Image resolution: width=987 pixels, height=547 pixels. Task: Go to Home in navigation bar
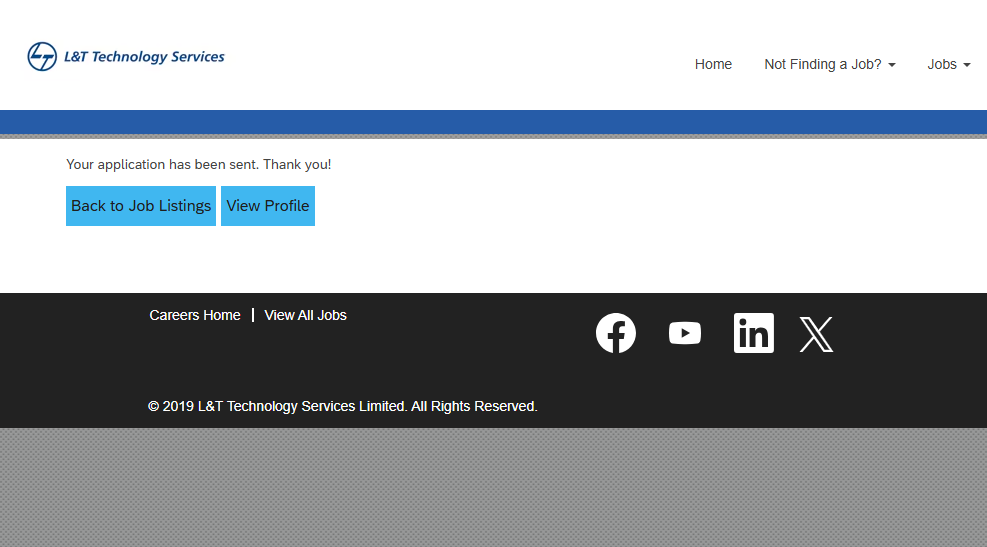coord(713,64)
